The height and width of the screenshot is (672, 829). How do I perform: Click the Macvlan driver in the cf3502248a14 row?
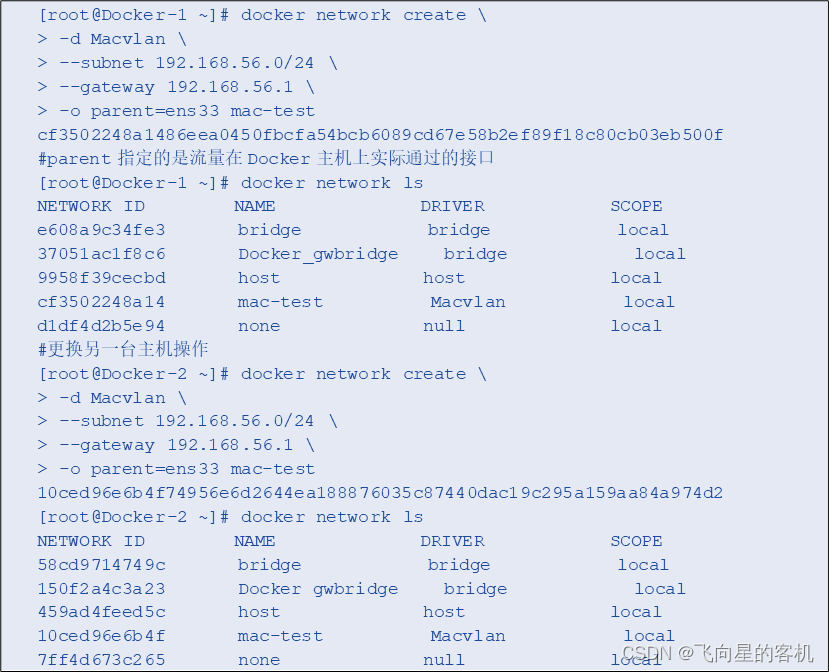[468, 302]
